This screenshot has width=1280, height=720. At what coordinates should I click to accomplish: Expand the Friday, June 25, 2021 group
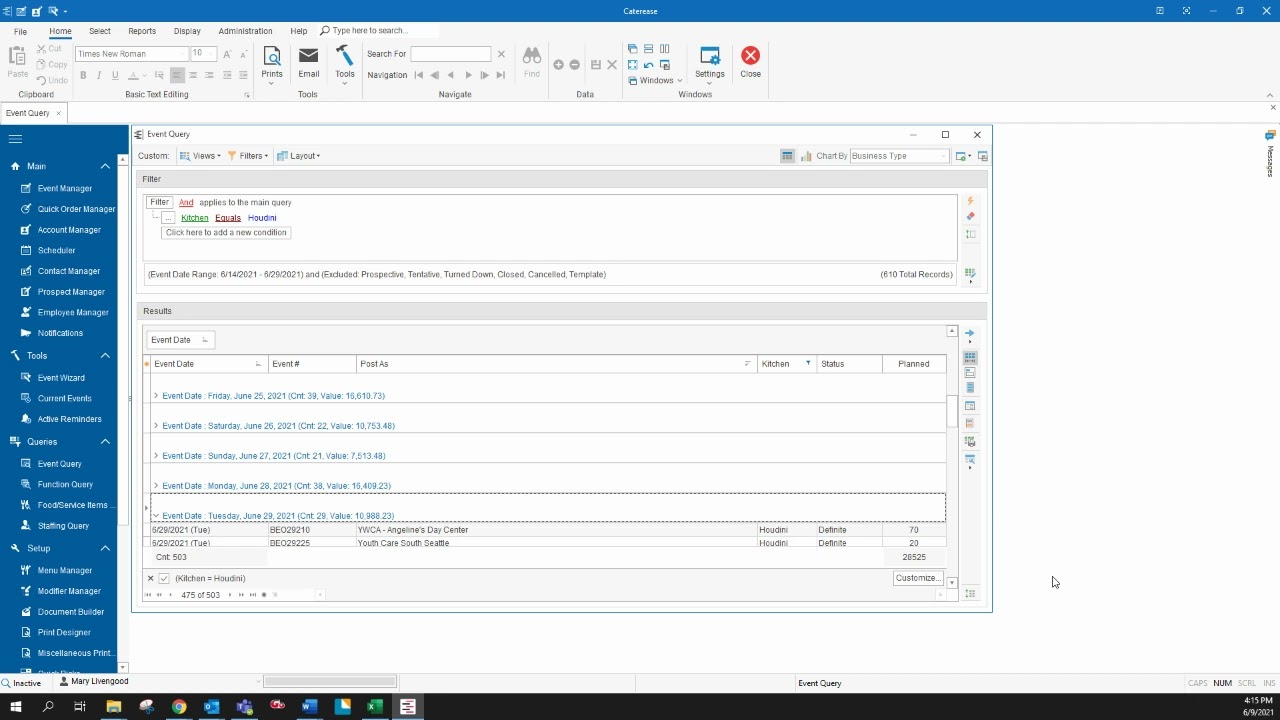click(156, 396)
